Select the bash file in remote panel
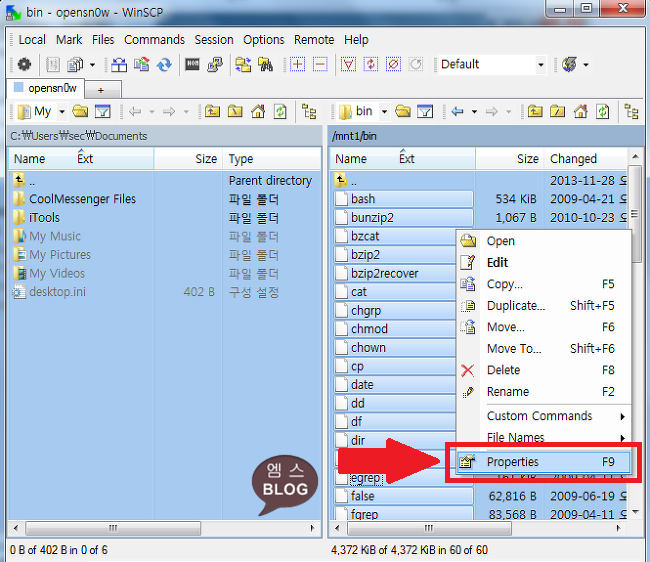 403,199
